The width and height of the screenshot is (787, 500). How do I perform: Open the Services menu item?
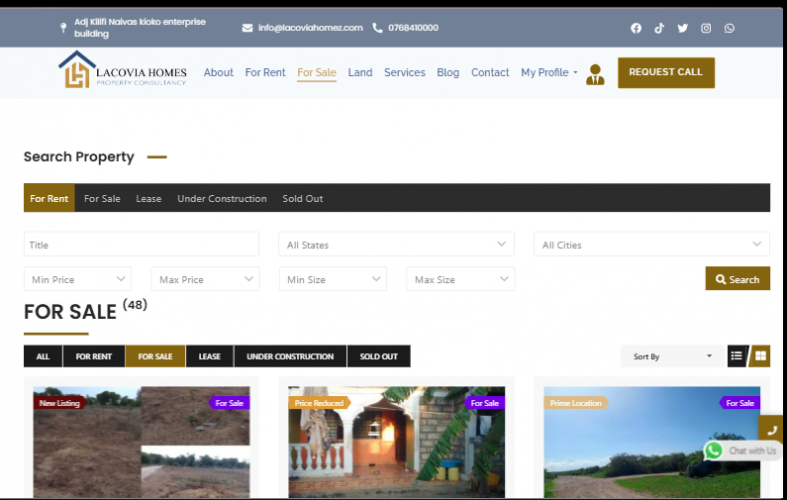(405, 72)
